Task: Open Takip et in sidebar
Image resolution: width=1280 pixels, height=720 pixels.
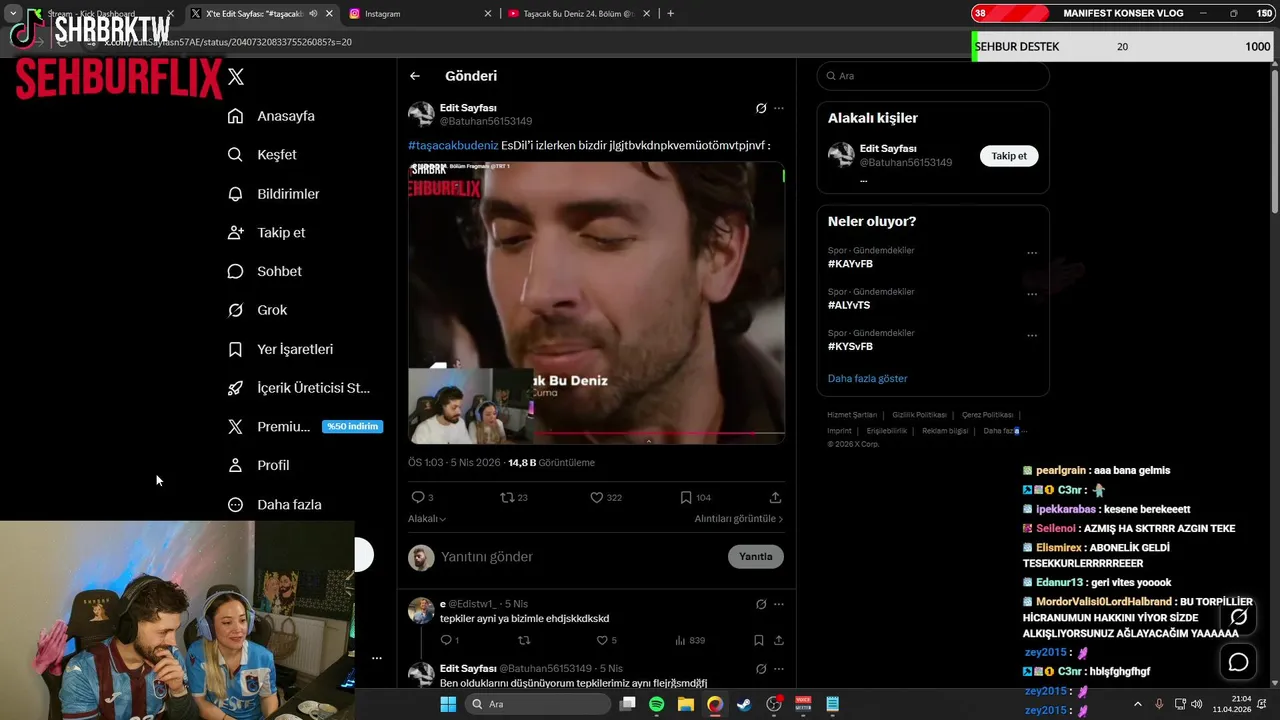Action: click(266, 233)
